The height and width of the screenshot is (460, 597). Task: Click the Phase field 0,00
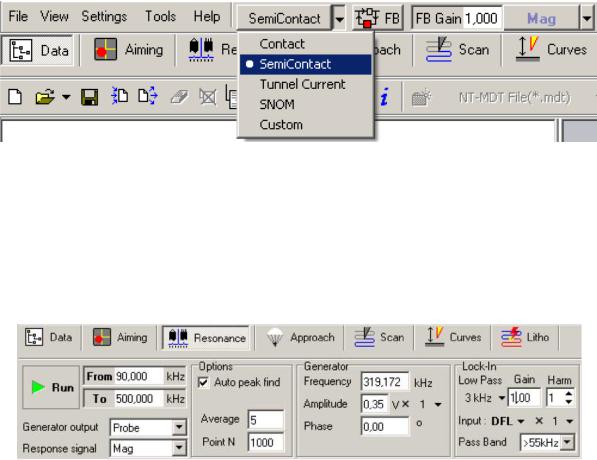(385, 426)
